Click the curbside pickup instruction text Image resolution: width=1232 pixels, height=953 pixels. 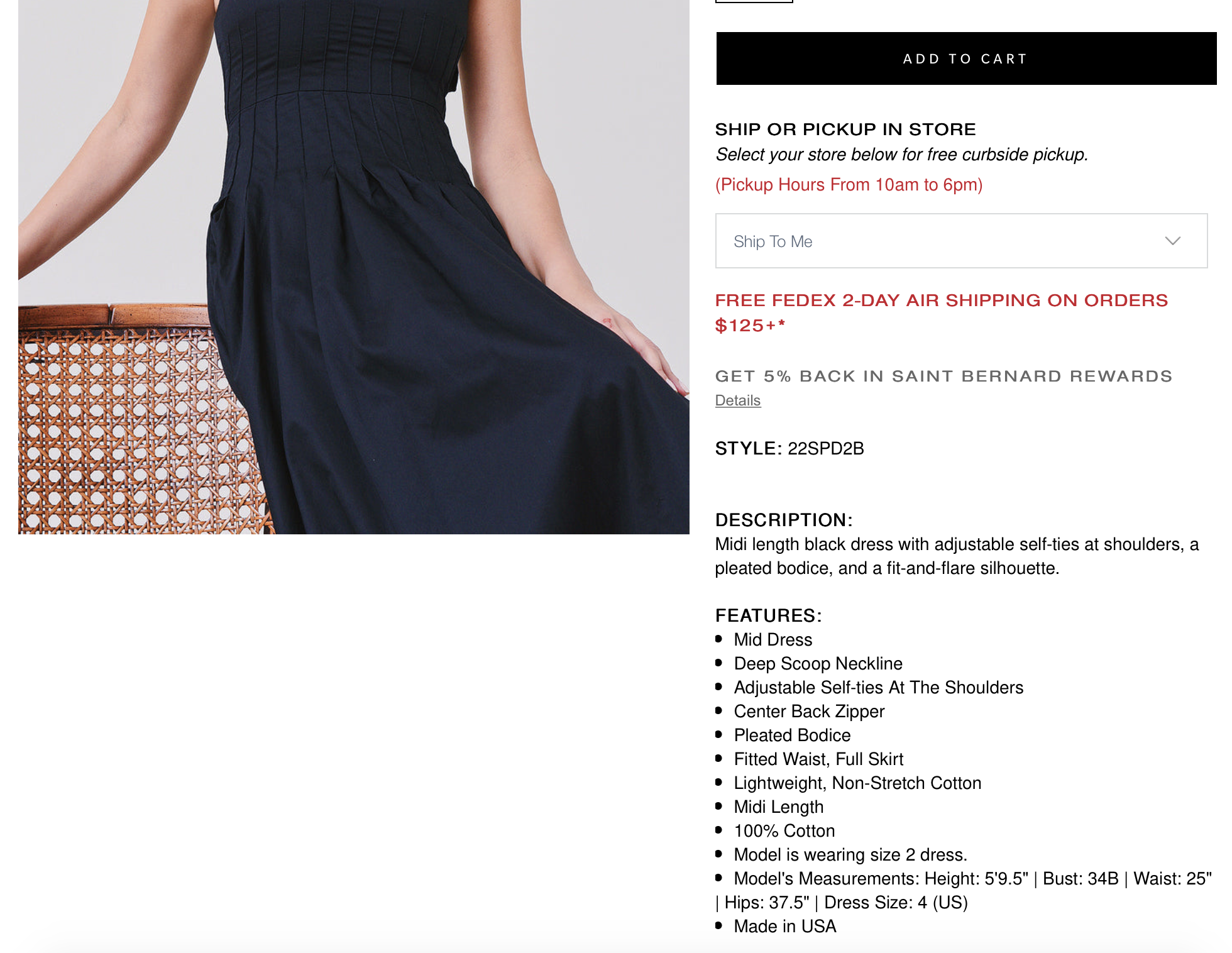pyautogui.click(x=901, y=155)
